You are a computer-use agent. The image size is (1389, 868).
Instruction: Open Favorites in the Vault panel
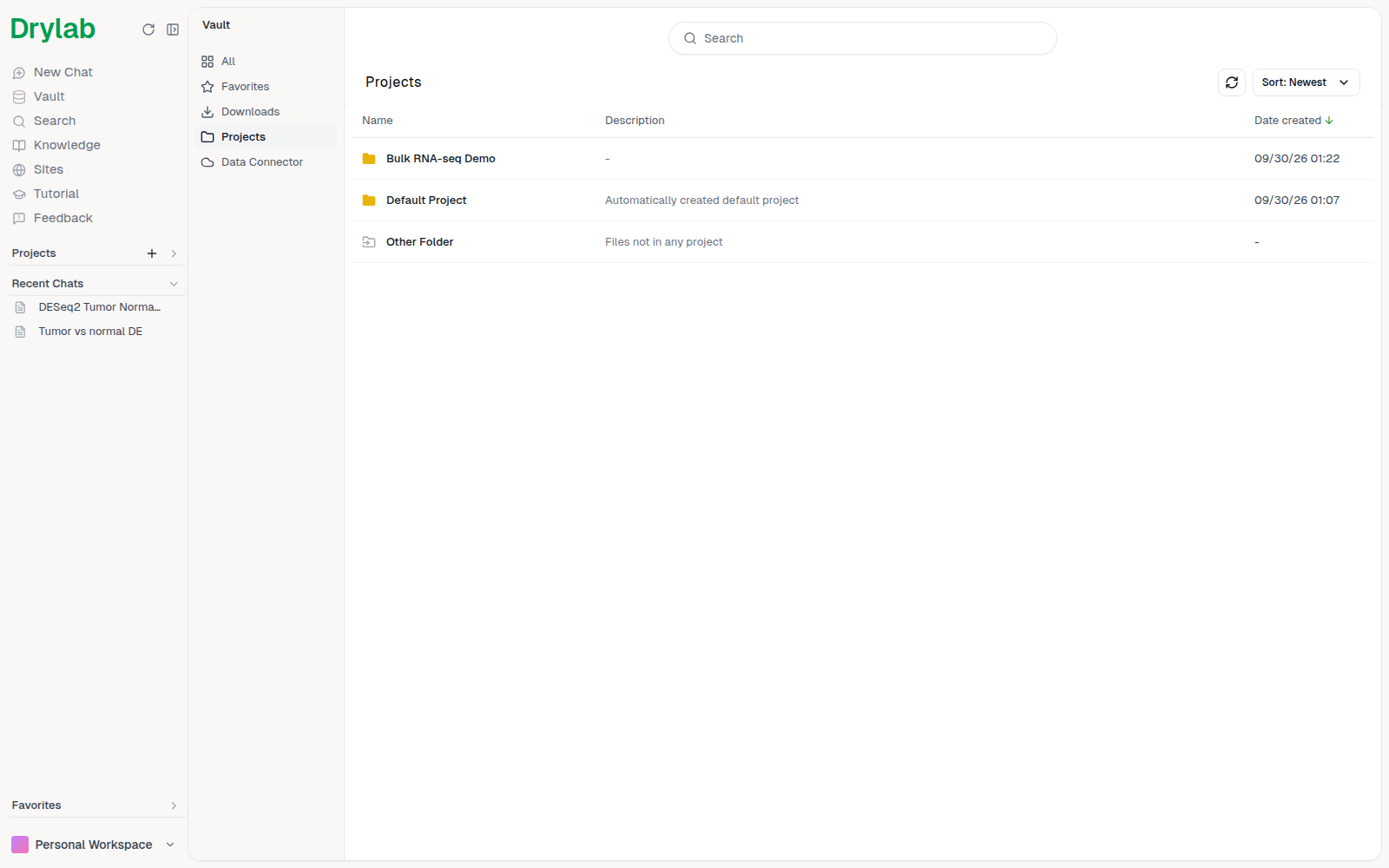click(x=266, y=87)
